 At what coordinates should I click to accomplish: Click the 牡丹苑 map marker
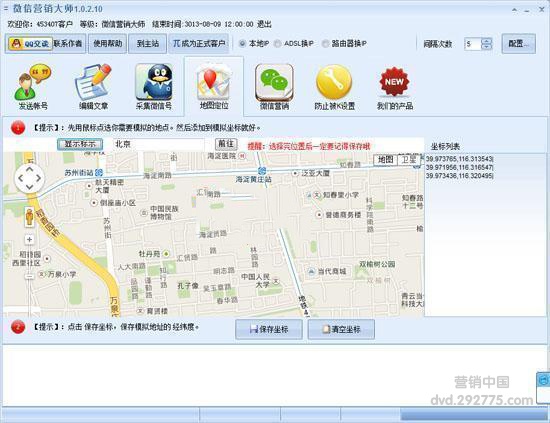[166, 254]
